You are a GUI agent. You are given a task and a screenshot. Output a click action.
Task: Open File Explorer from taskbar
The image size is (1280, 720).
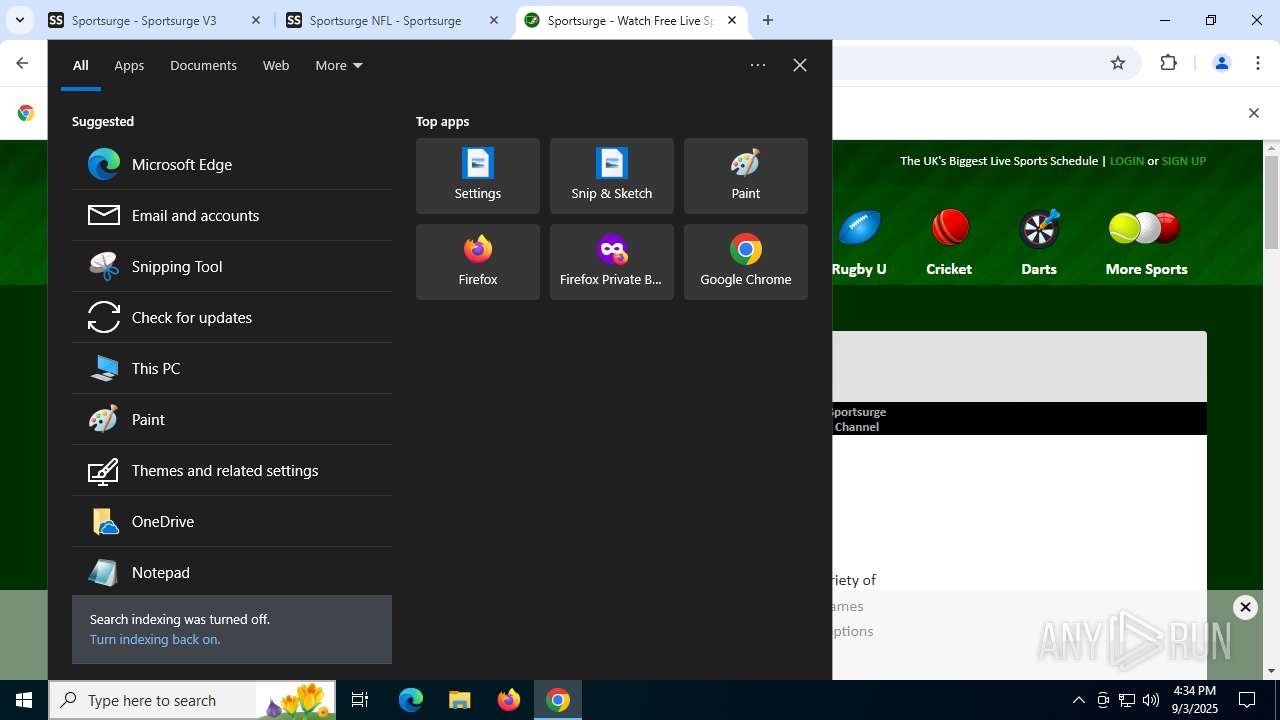460,700
